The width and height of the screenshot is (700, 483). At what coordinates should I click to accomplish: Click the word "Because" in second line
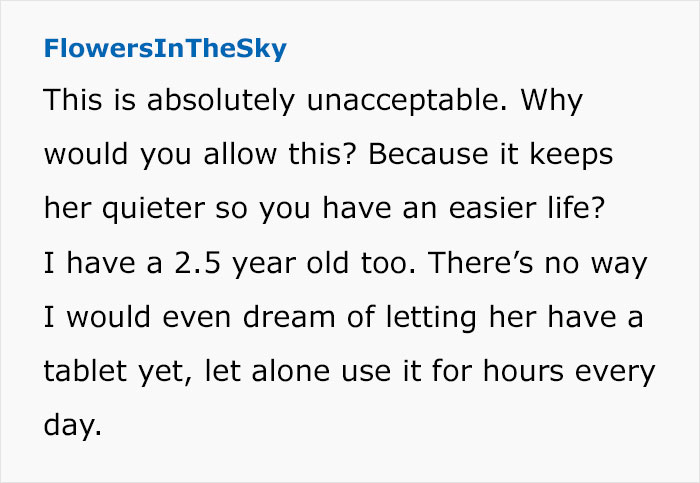click(x=428, y=154)
